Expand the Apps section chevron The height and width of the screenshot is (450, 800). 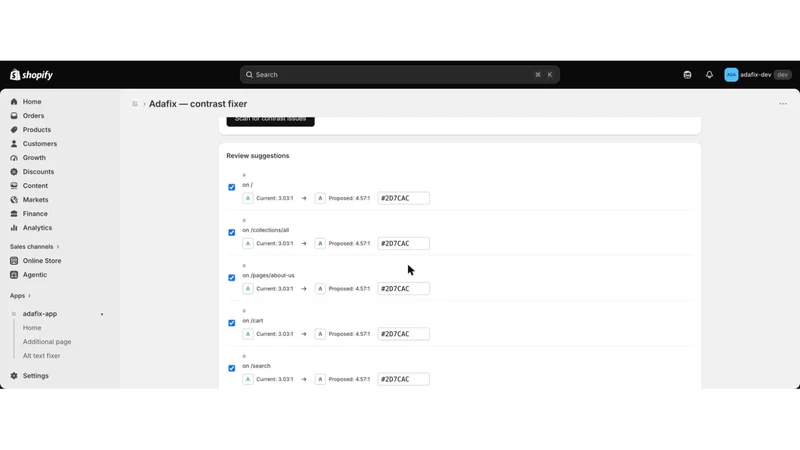click(x=29, y=296)
